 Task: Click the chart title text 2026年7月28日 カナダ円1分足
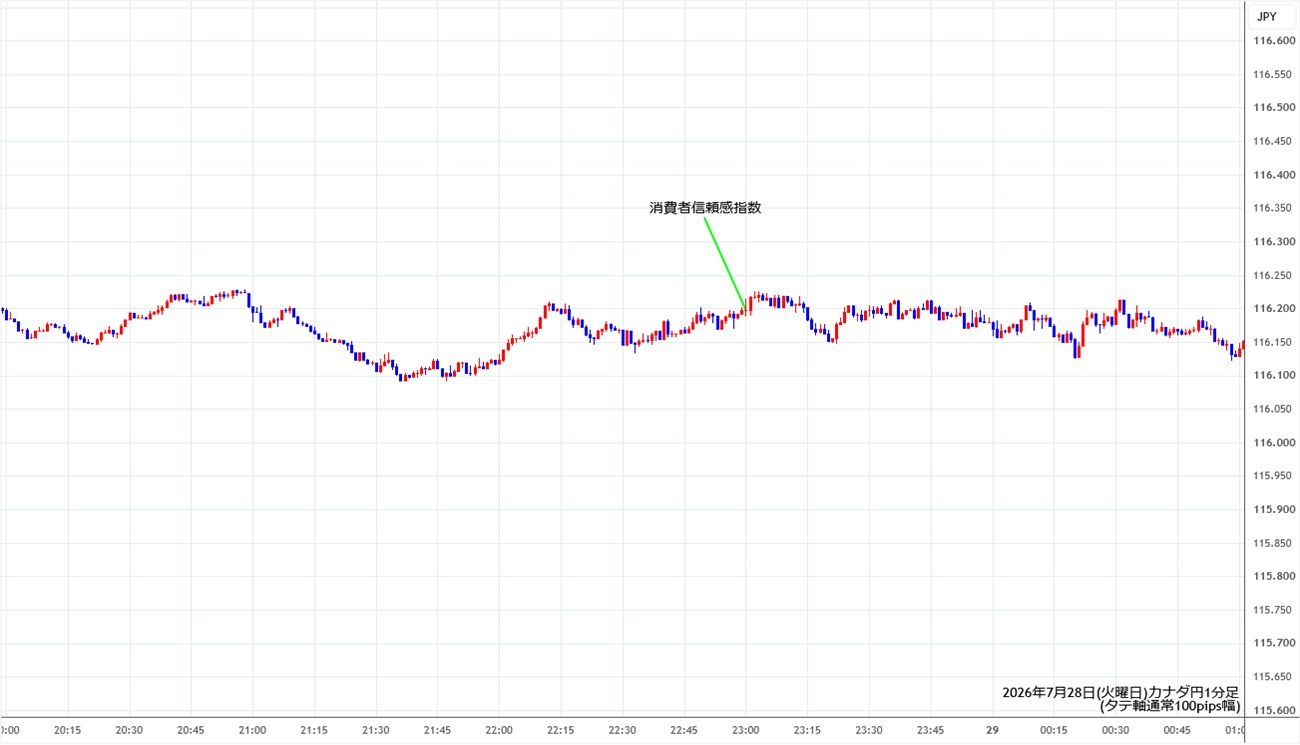pyautogui.click(x=1121, y=692)
